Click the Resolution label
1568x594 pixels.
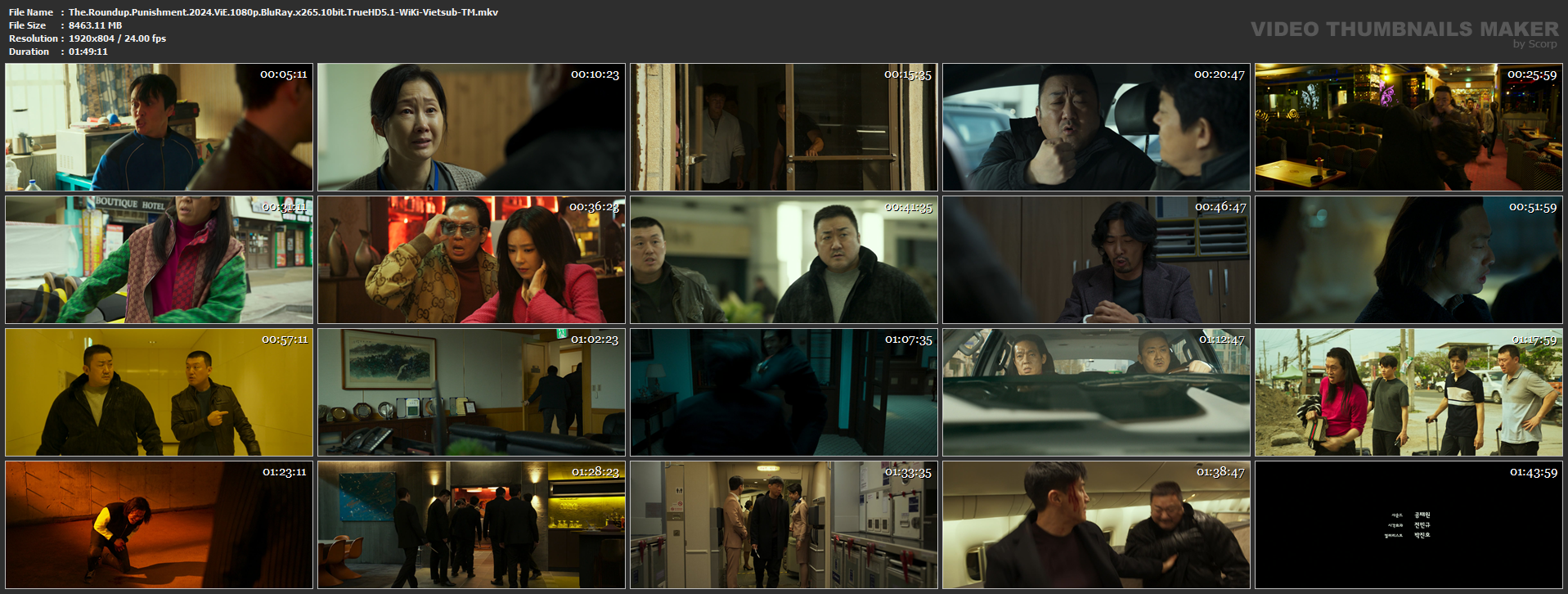click(x=34, y=38)
